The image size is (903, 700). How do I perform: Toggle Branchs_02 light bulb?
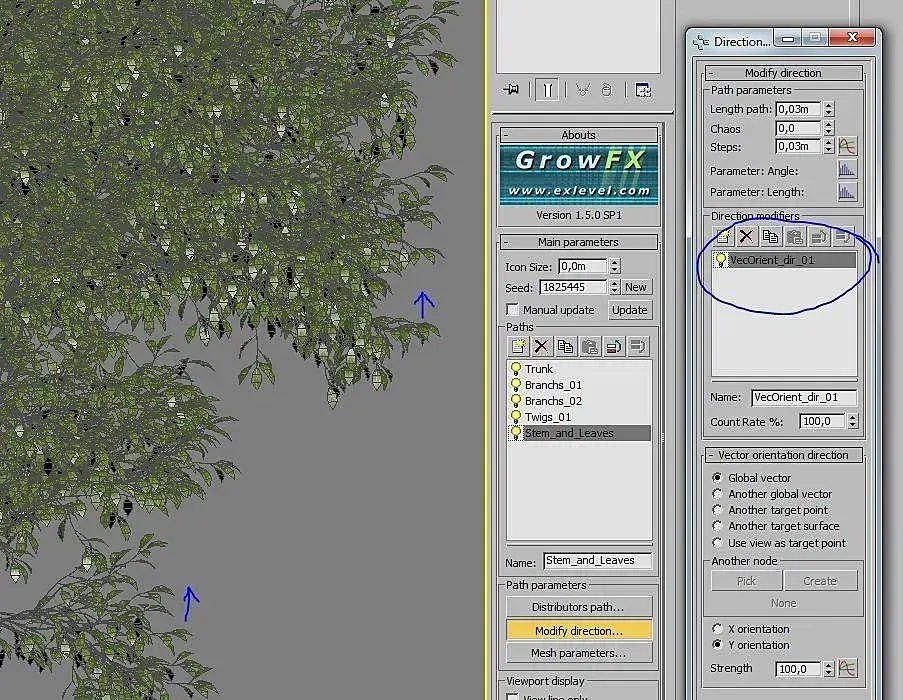516,401
